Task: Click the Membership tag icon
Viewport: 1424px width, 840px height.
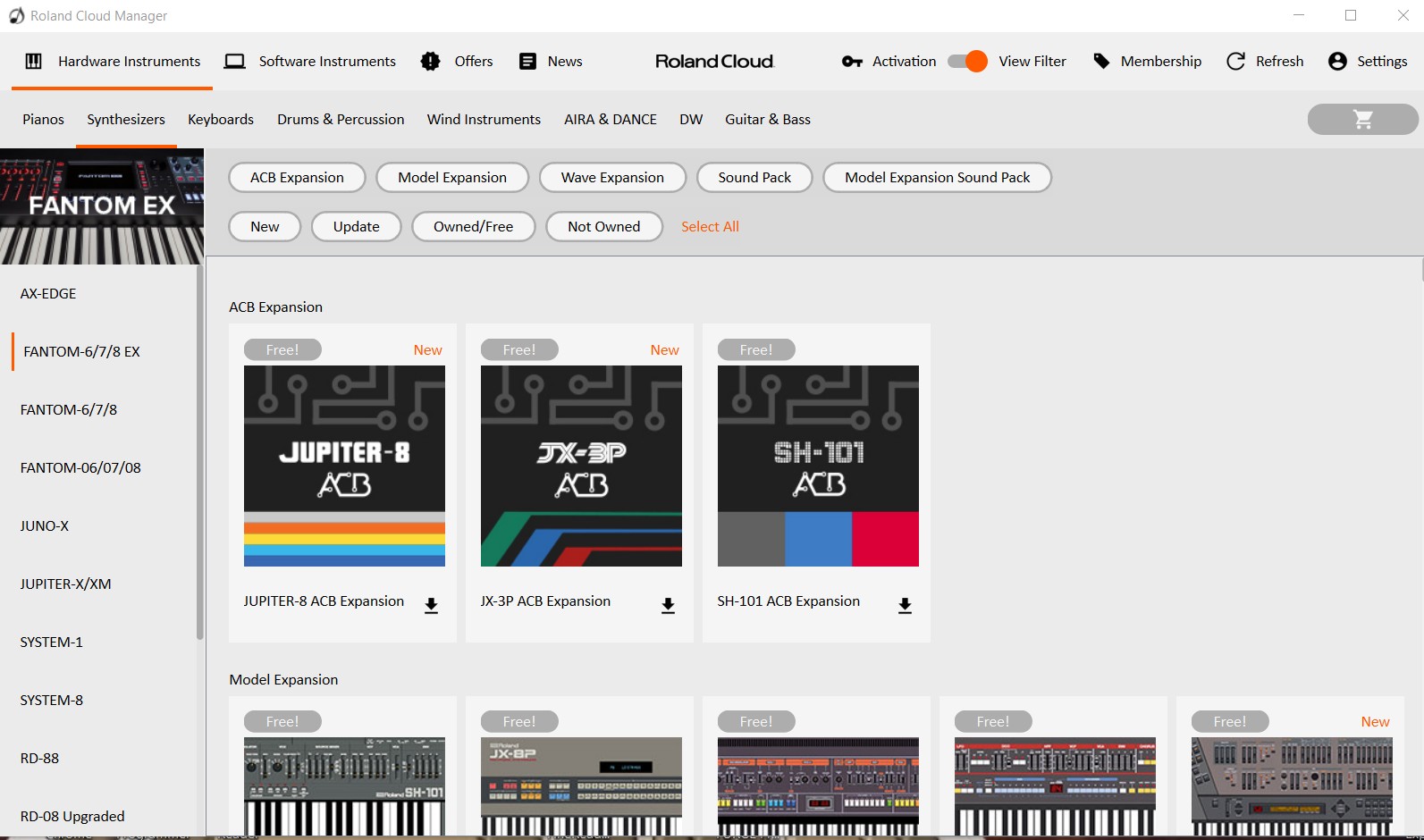Action: coord(1101,61)
